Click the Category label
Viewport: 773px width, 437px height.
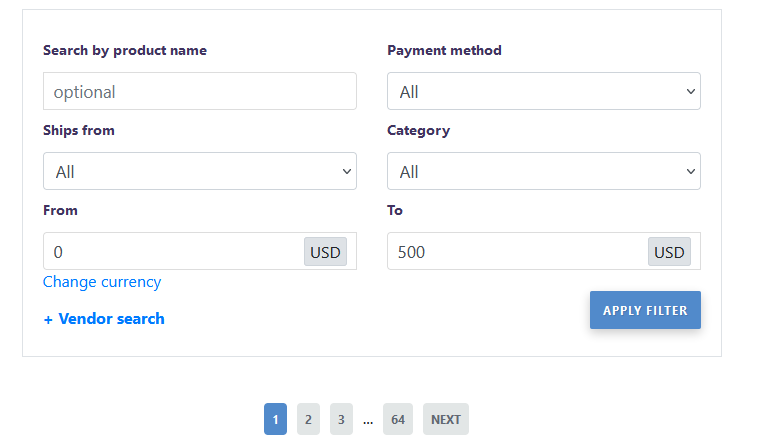(x=418, y=130)
